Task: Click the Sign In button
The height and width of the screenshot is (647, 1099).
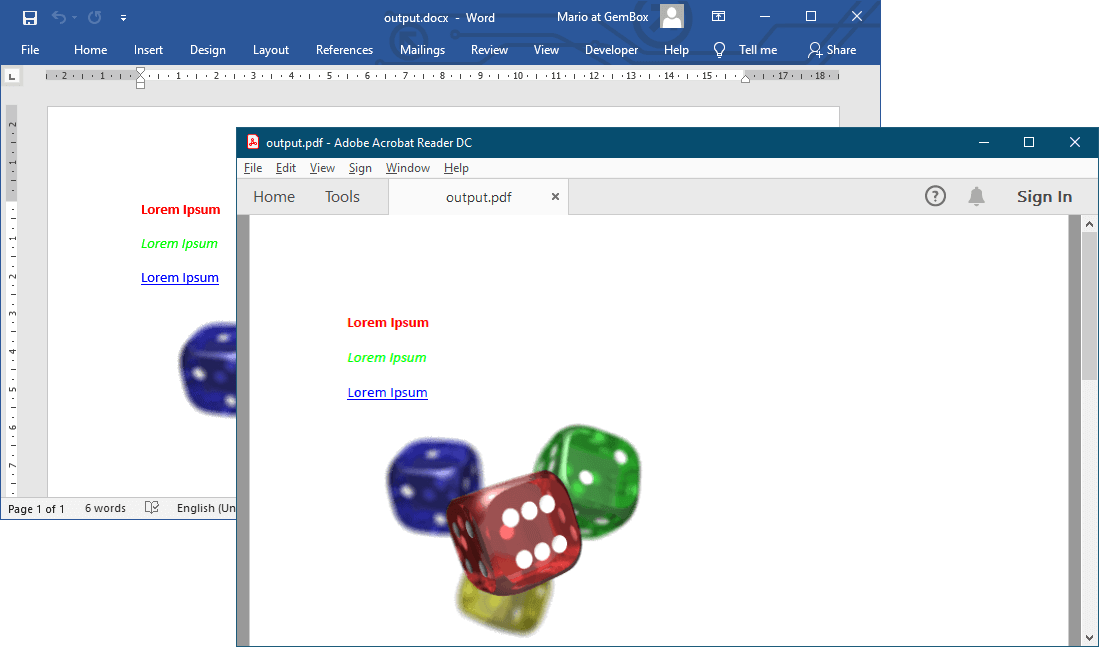Action: click(1044, 197)
